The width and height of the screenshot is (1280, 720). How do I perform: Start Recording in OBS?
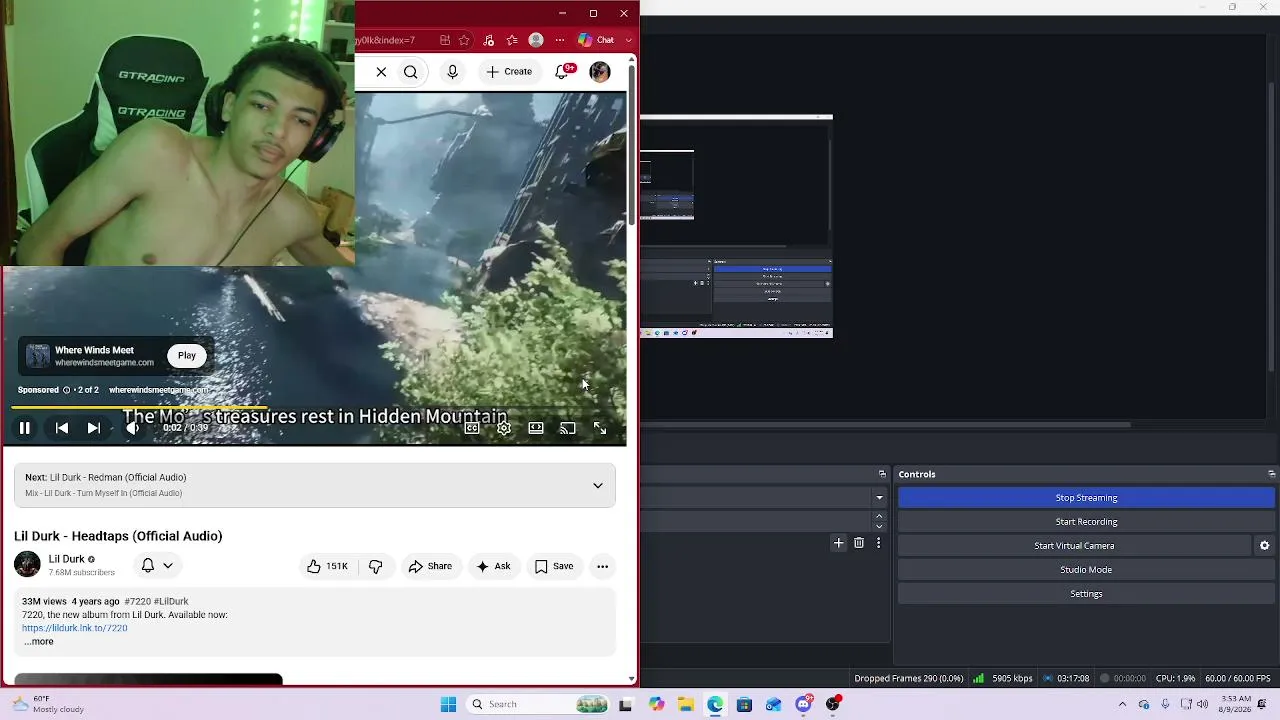pyautogui.click(x=1086, y=522)
